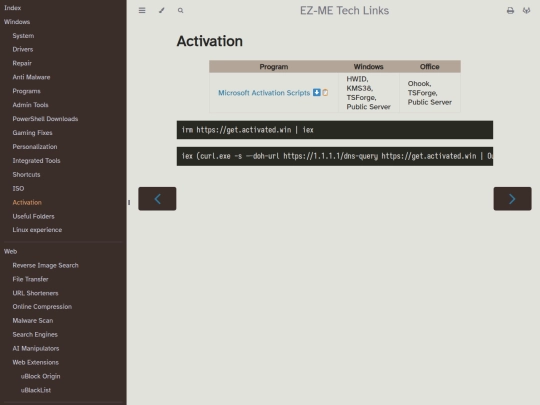Open the Microsoft Activation Scripts link
This screenshot has height=405, width=540.
[x=264, y=93]
